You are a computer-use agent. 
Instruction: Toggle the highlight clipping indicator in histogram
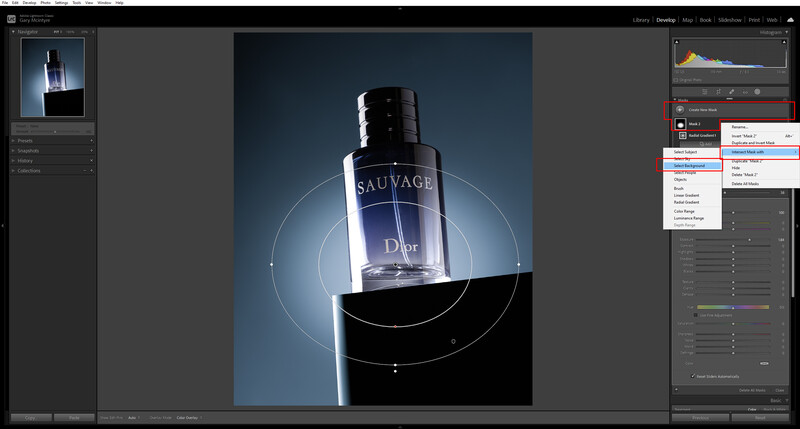(x=784, y=42)
